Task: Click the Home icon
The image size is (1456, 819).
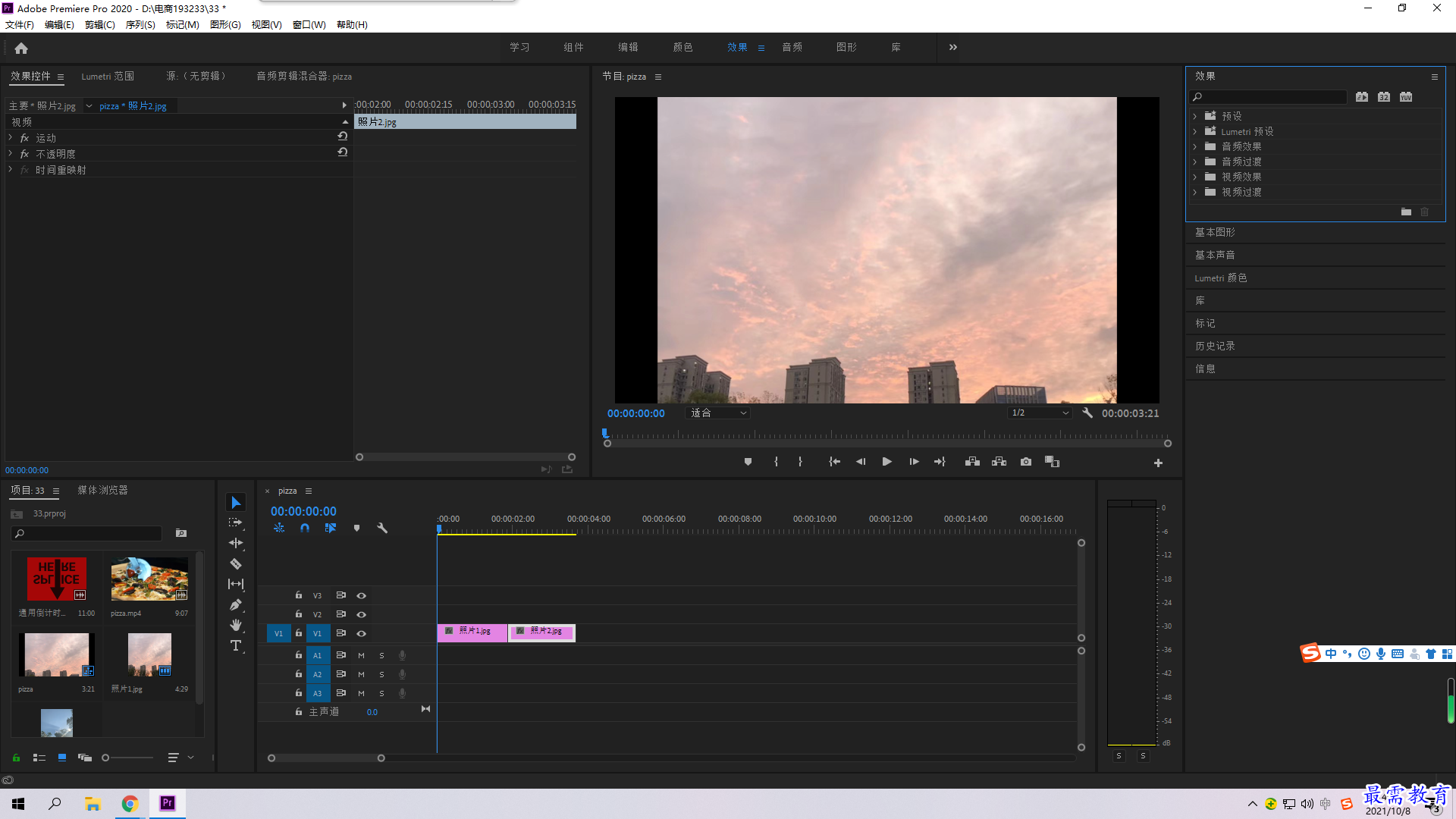Action: coord(21,48)
